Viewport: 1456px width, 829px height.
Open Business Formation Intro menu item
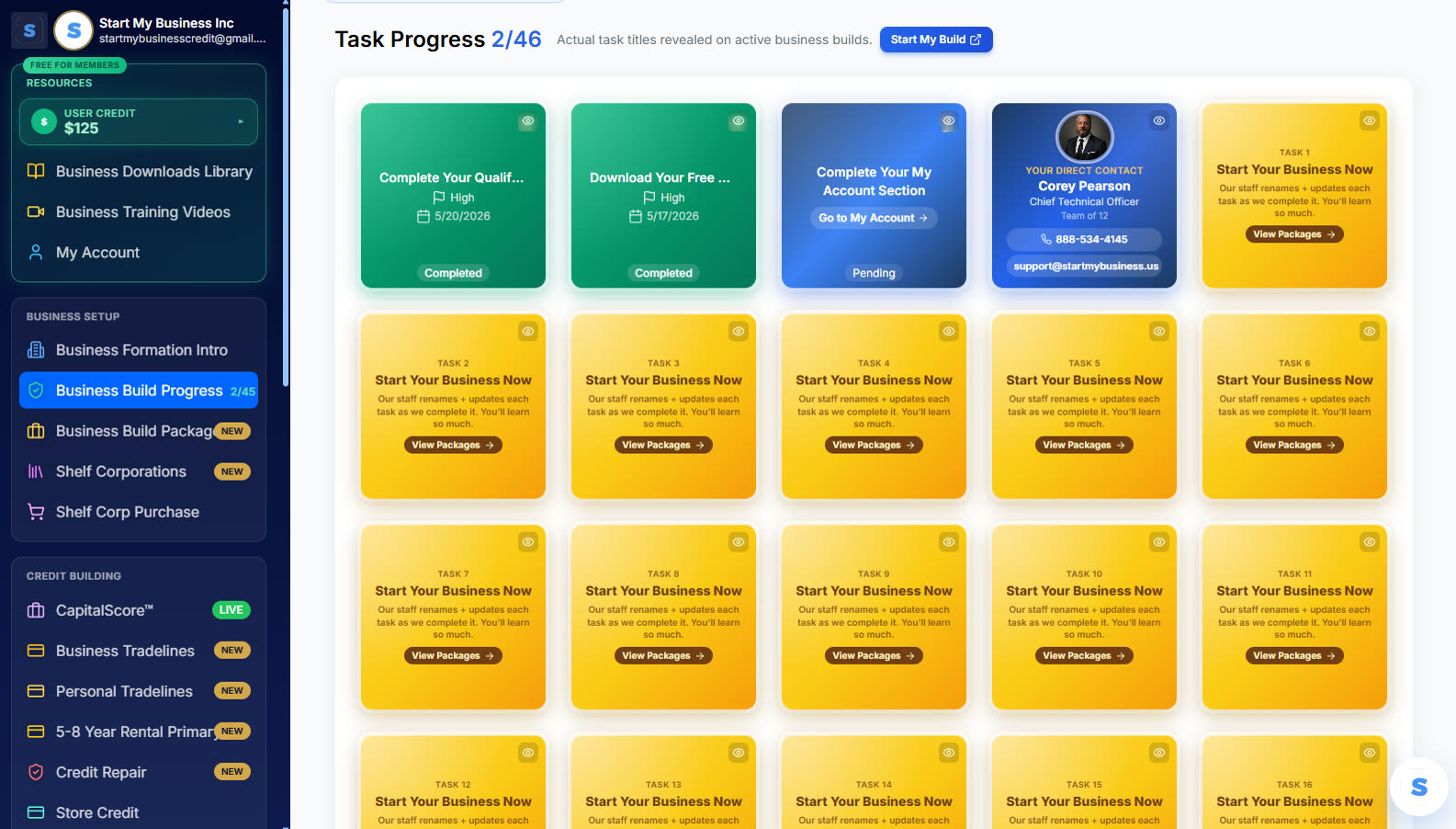pos(139,350)
